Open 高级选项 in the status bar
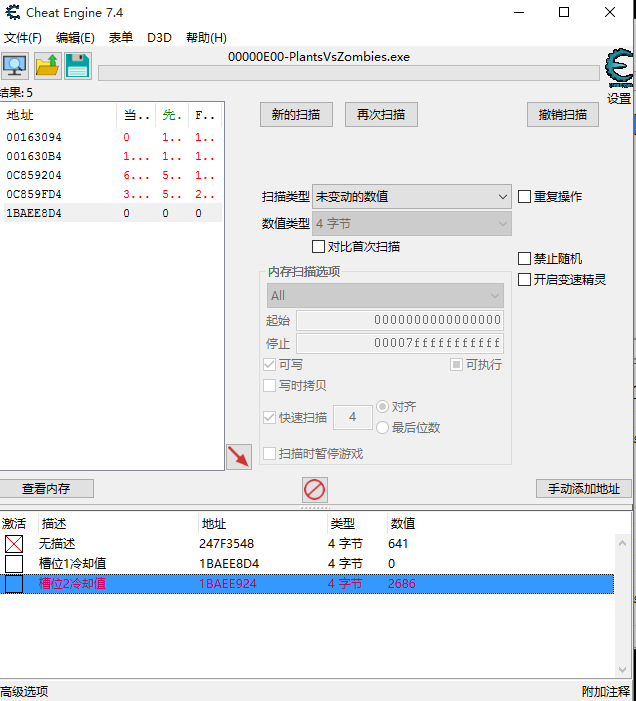The width and height of the screenshot is (636, 701). click(x=24, y=692)
